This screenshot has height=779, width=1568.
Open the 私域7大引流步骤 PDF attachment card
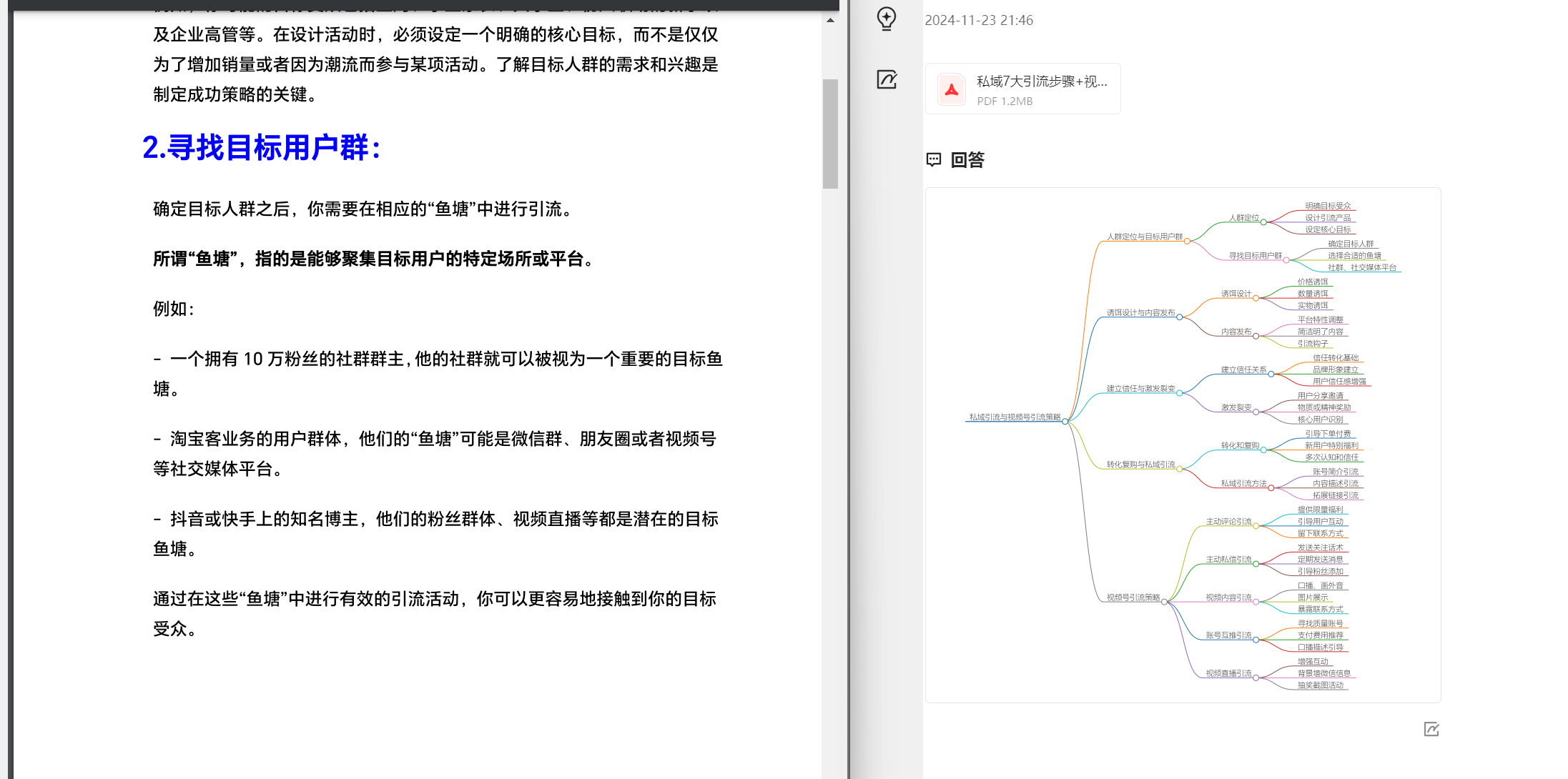pos(1022,88)
